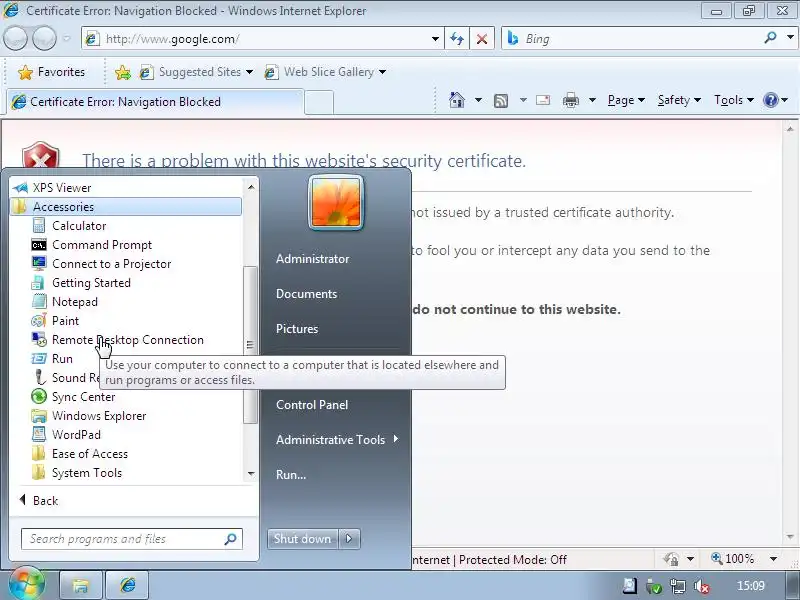Open the Shut down options arrow

coord(349,539)
